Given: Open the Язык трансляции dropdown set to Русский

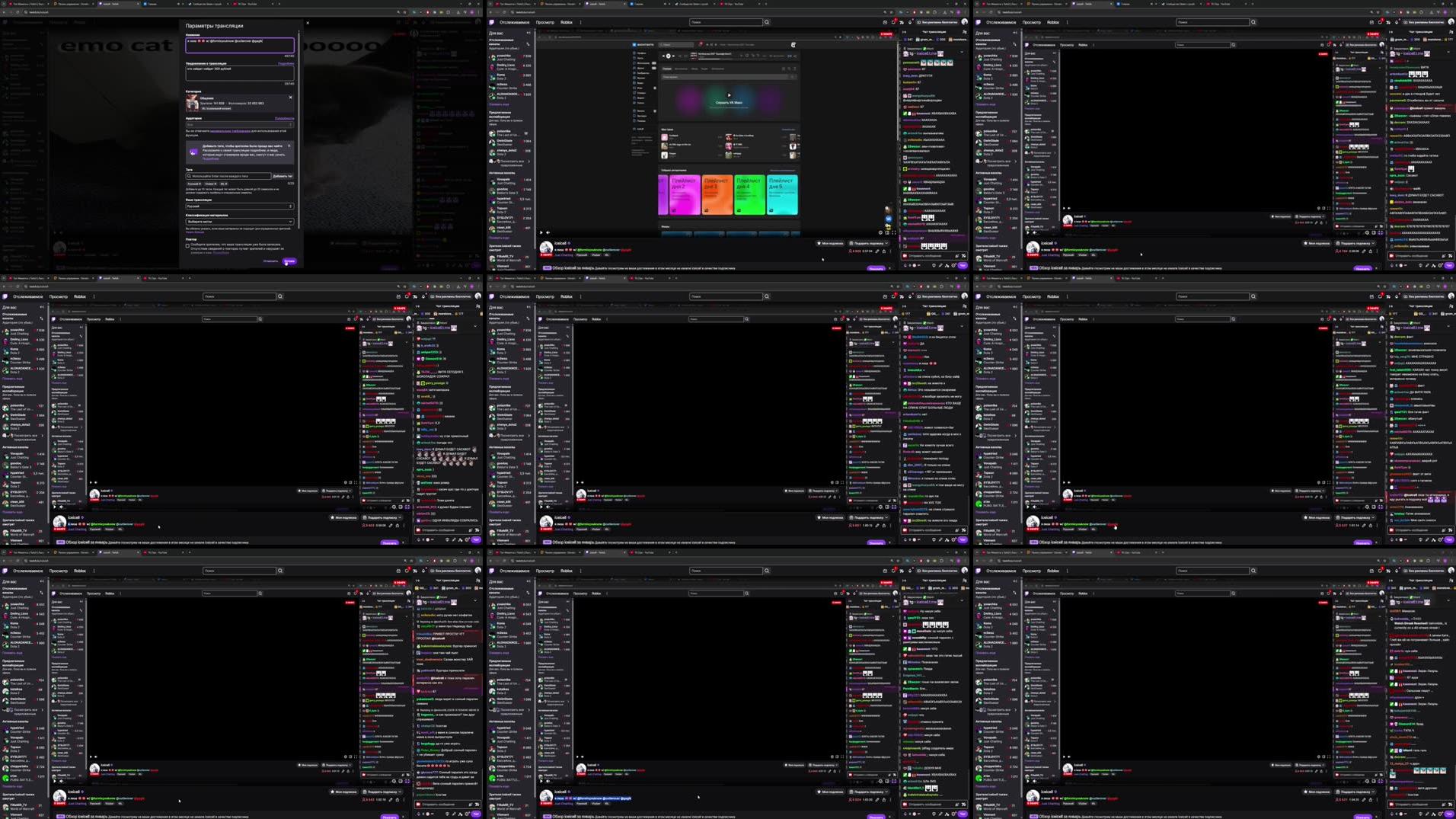Looking at the screenshot, I should (x=239, y=206).
